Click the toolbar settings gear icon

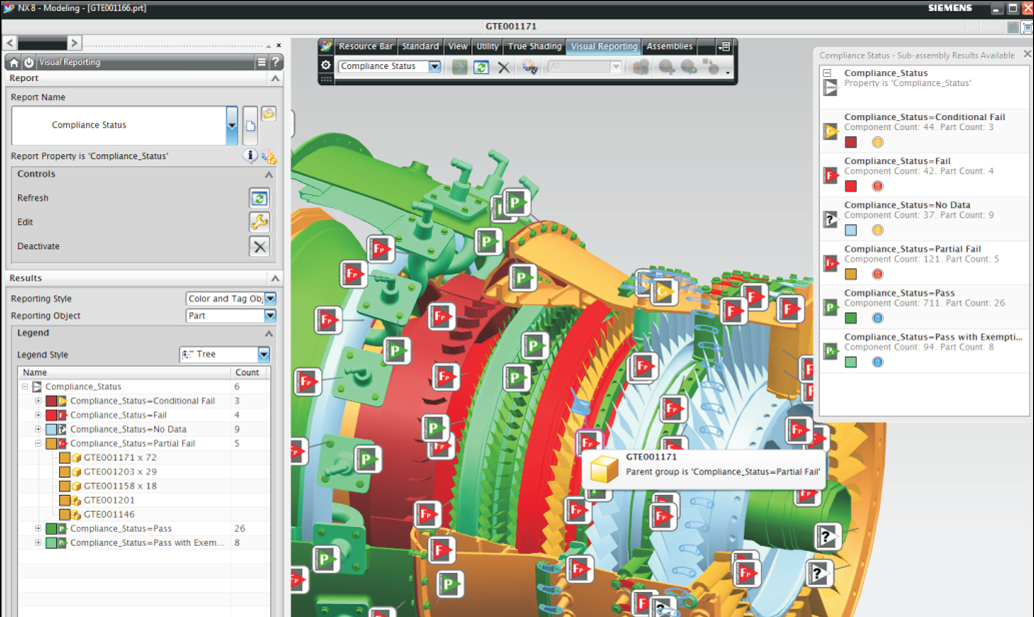coord(326,65)
